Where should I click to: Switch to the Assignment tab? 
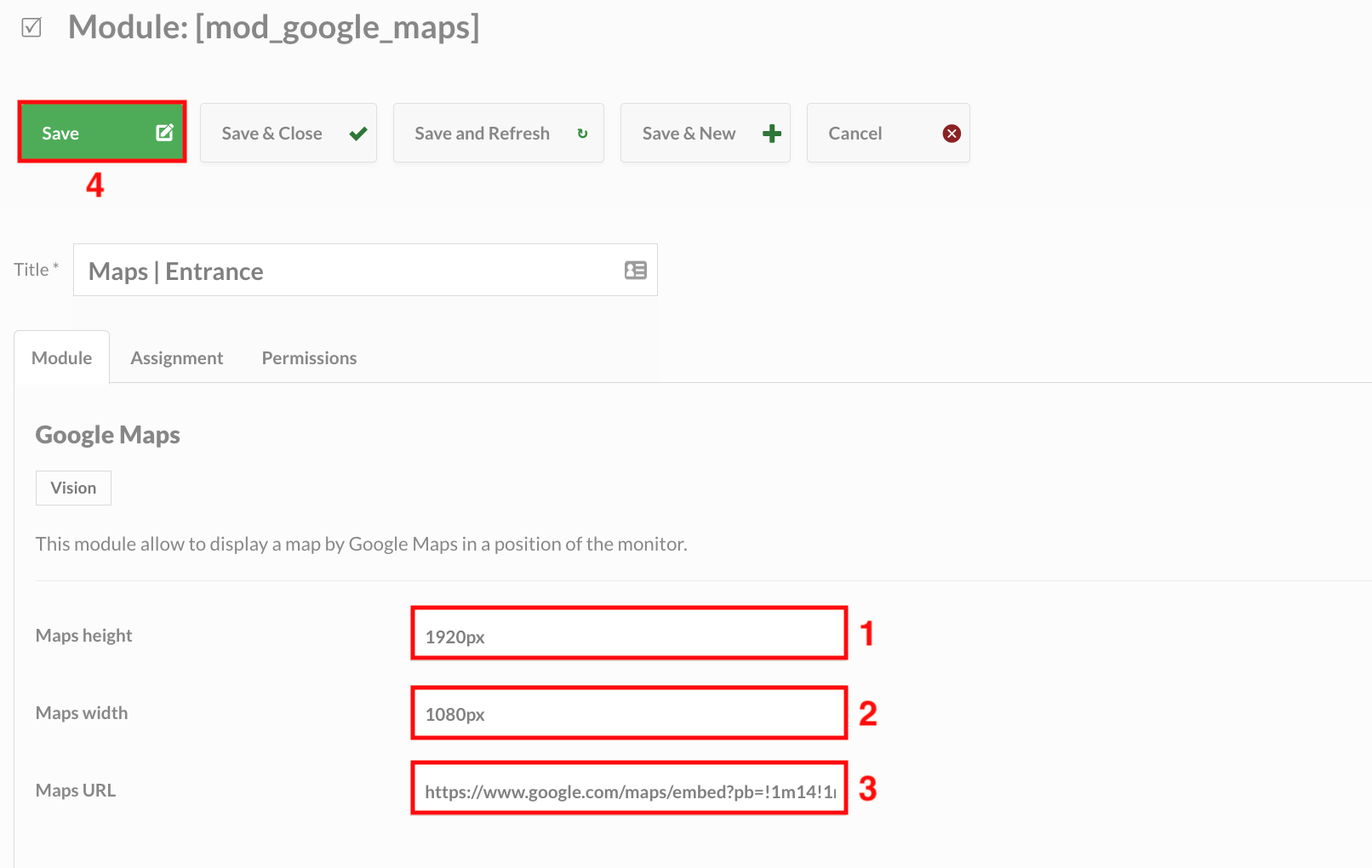click(x=176, y=357)
